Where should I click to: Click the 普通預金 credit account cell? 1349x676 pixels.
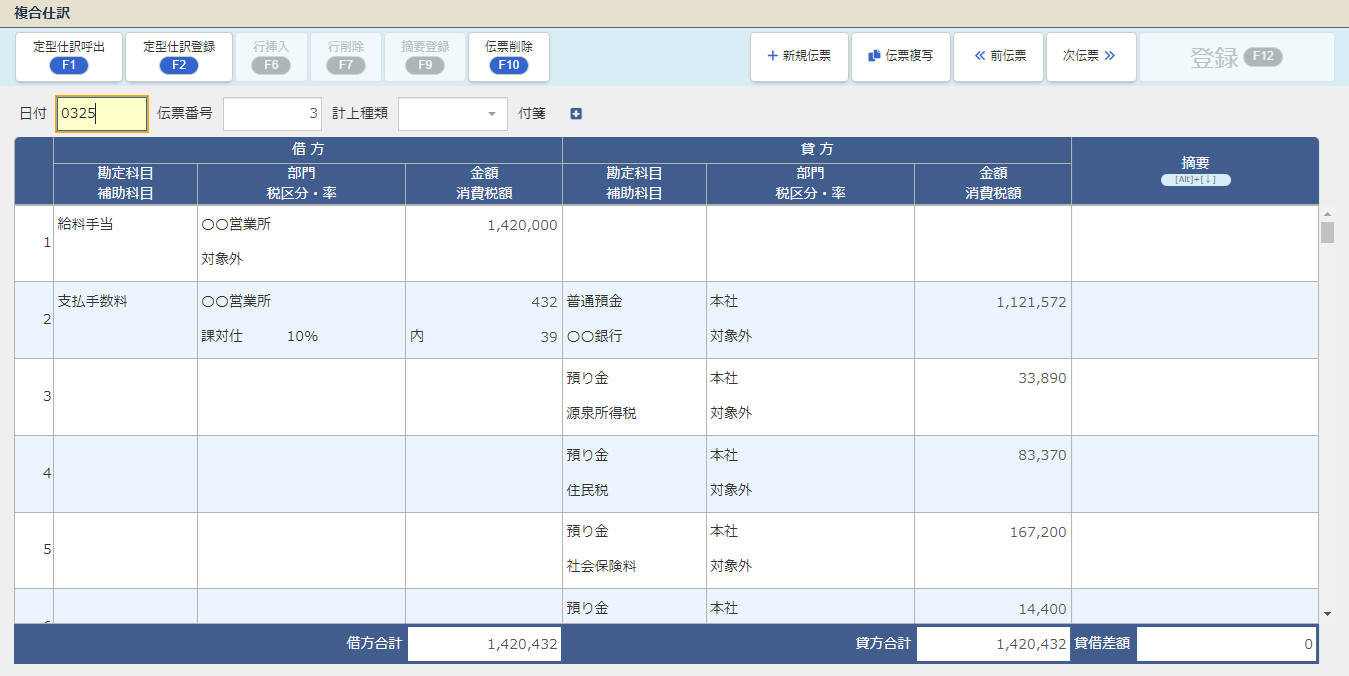(634, 301)
